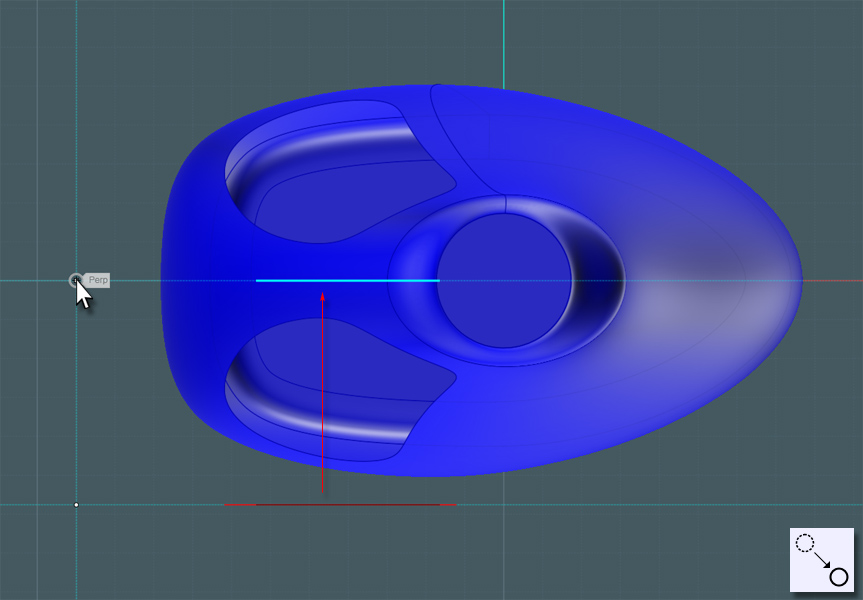
Task: Select the white point on the lower construction line
Action: click(76, 505)
